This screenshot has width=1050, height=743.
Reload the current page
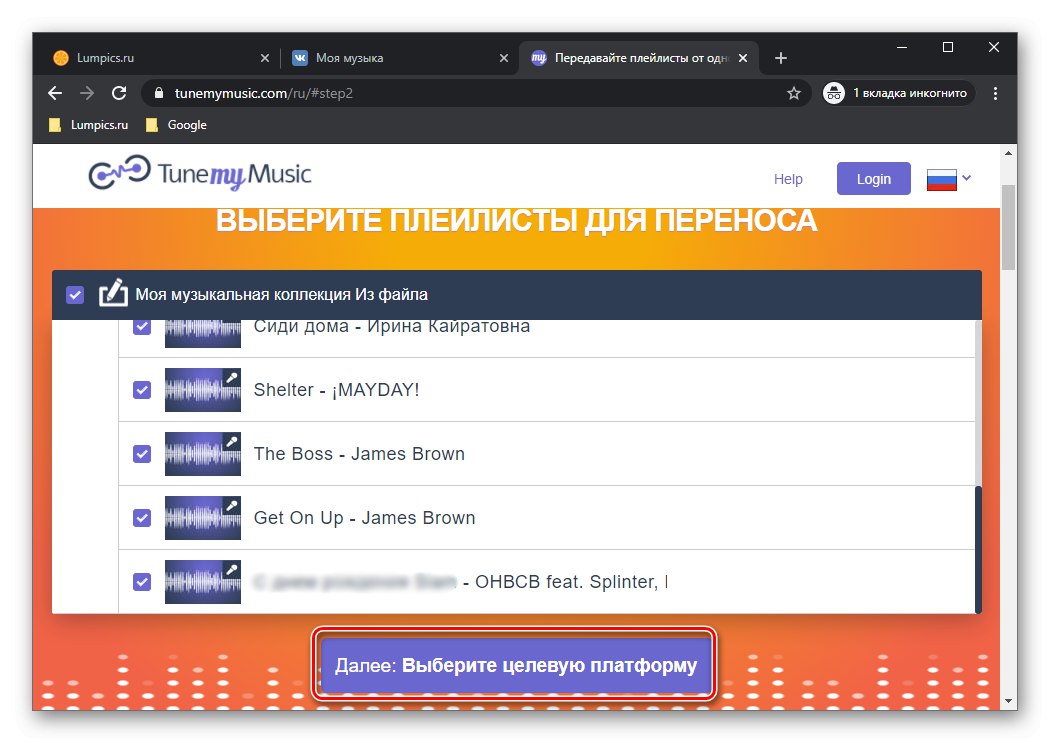click(x=119, y=92)
